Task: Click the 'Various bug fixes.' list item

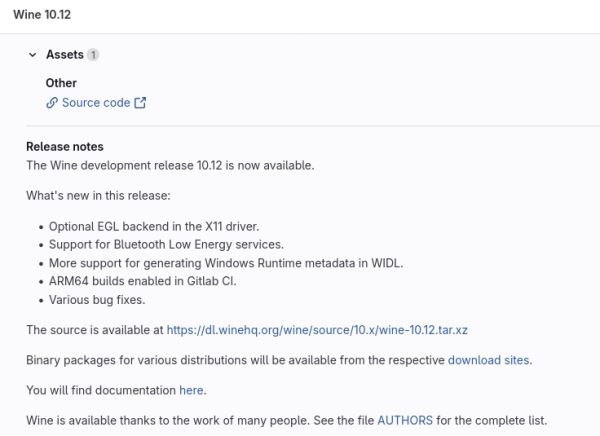Action: (x=97, y=300)
